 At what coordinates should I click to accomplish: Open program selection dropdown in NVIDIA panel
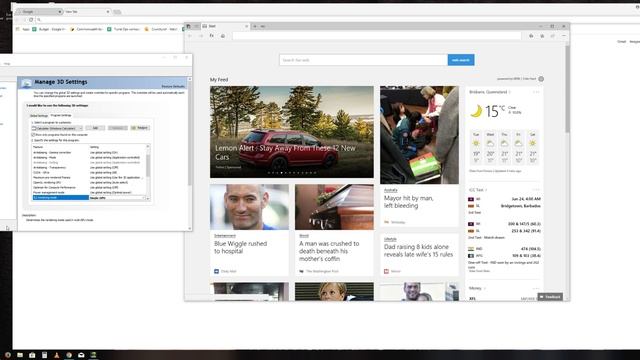58,128
